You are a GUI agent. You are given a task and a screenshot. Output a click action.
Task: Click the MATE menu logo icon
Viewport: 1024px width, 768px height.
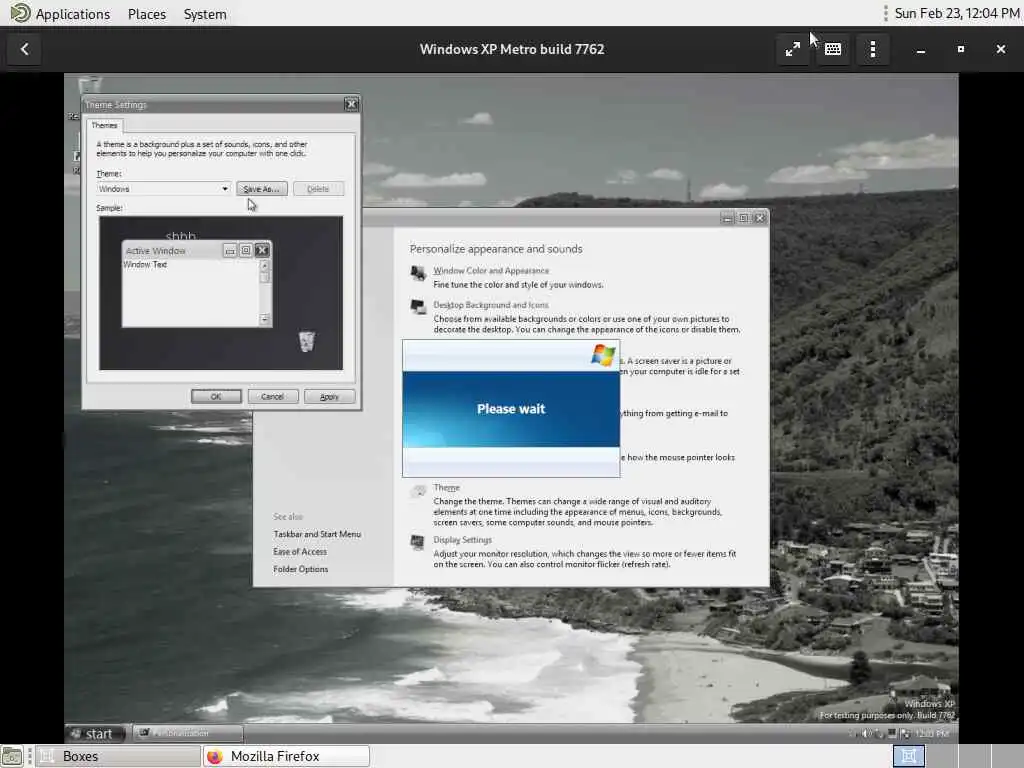pos(20,13)
